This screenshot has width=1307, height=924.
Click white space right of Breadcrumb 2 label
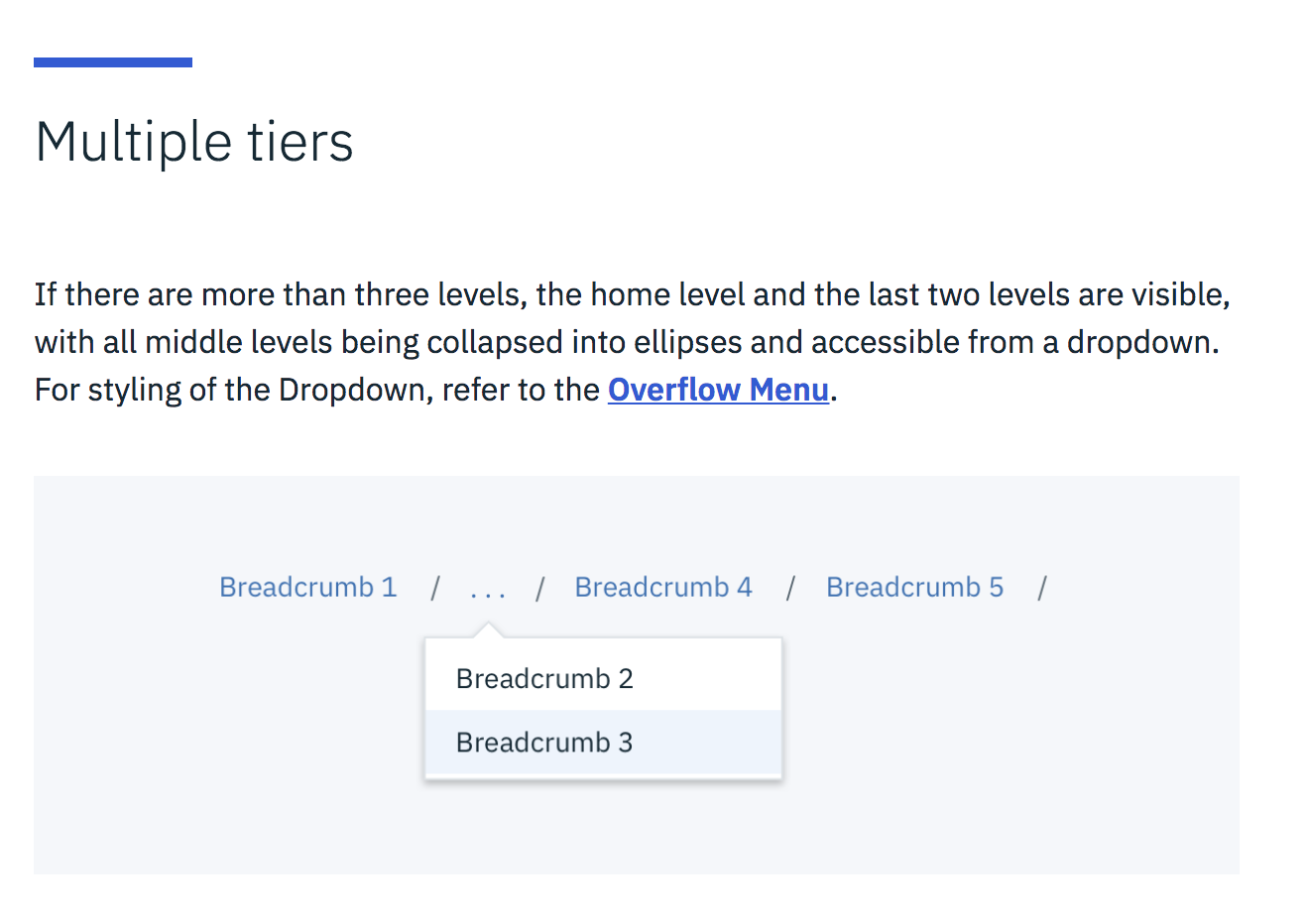click(x=709, y=679)
